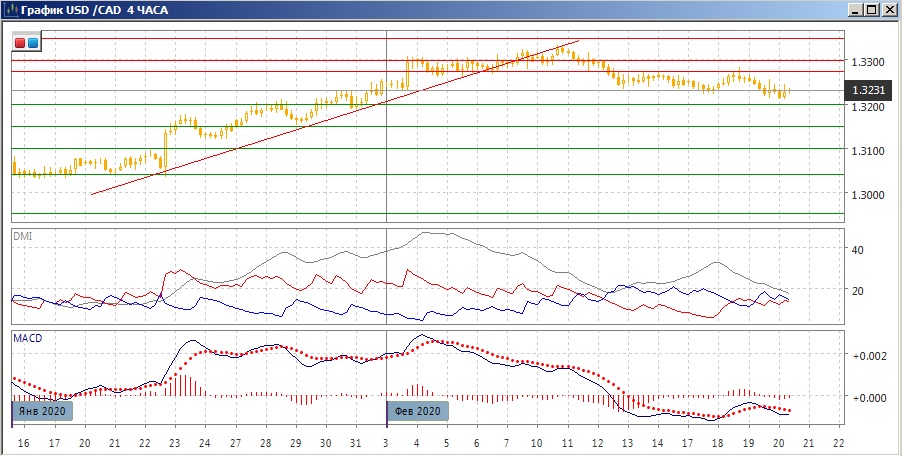902x456 pixels.
Task: Minimize the USD/CAD chart window
Action: pos(857,10)
